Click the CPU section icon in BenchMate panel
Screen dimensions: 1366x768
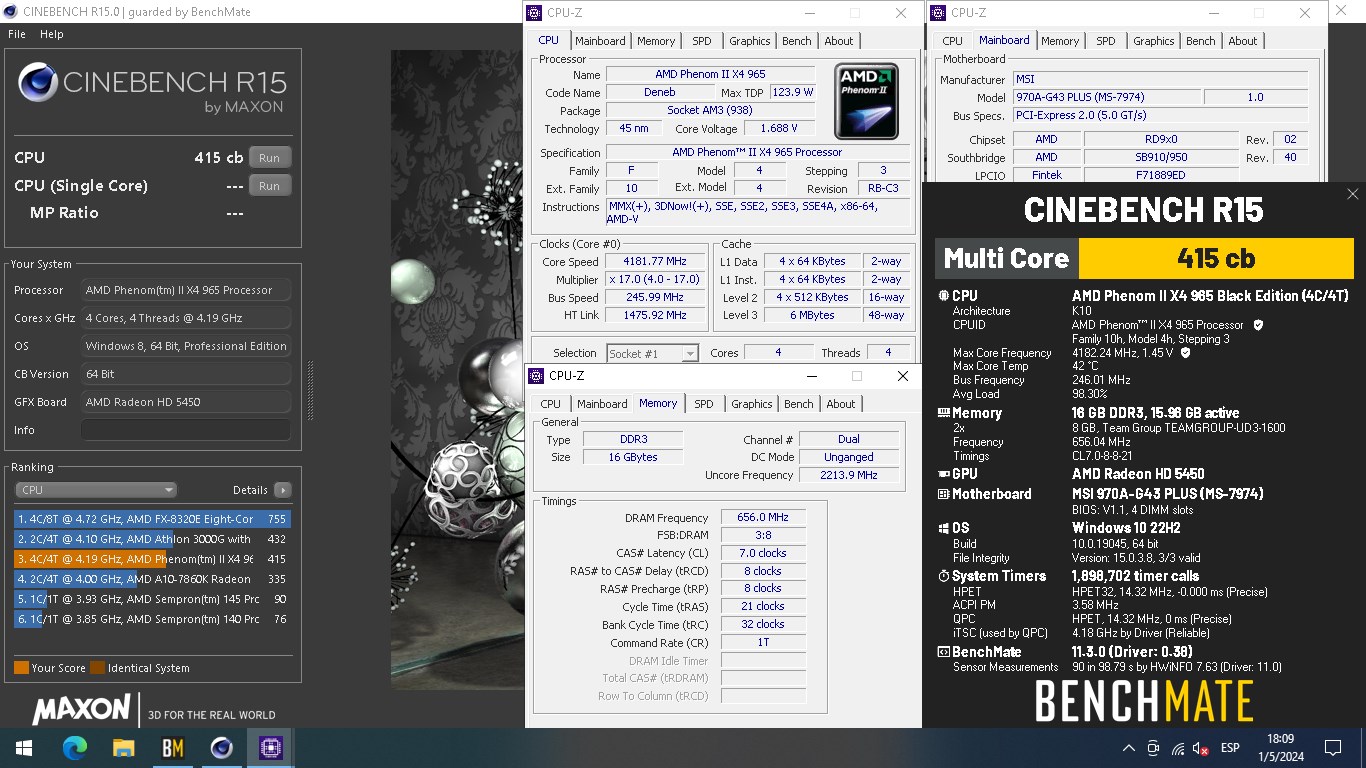pyautogui.click(x=943, y=296)
